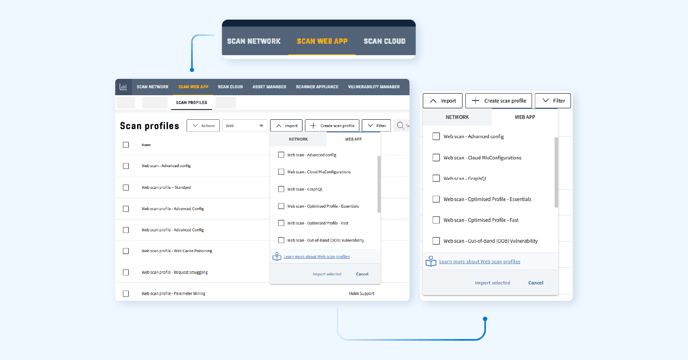
Task: Click the scrollbar in main window Import dropdown
Action: tap(379, 184)
